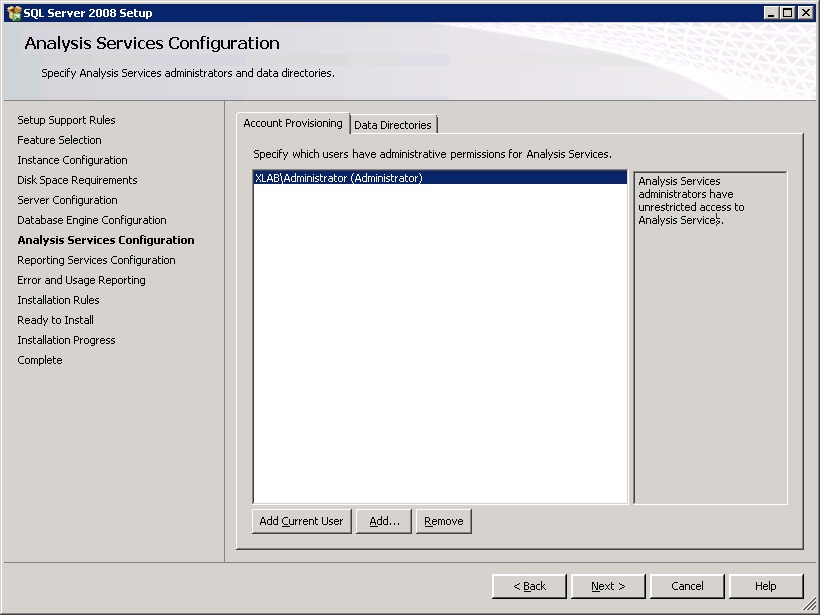The width and height of the screenshot is (820, 615).
Task: Click the 'Specify which users have administrative permissions' label
Action: (x=432, y=154)
